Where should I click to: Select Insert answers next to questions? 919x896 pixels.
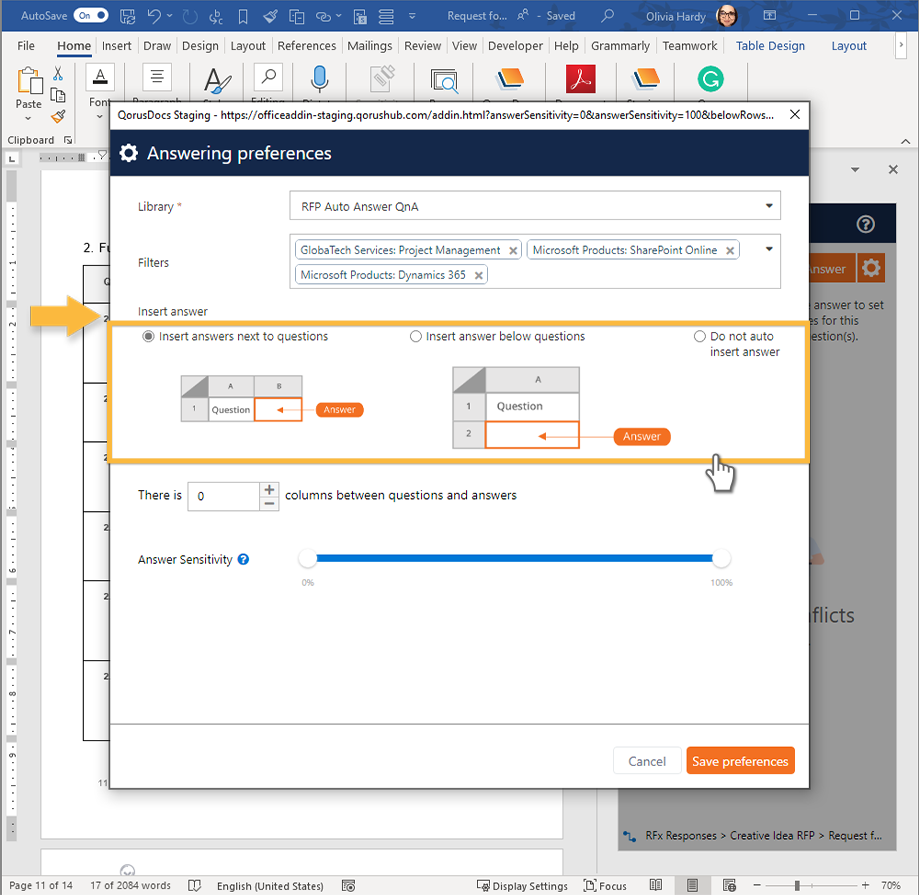(148, 336)
